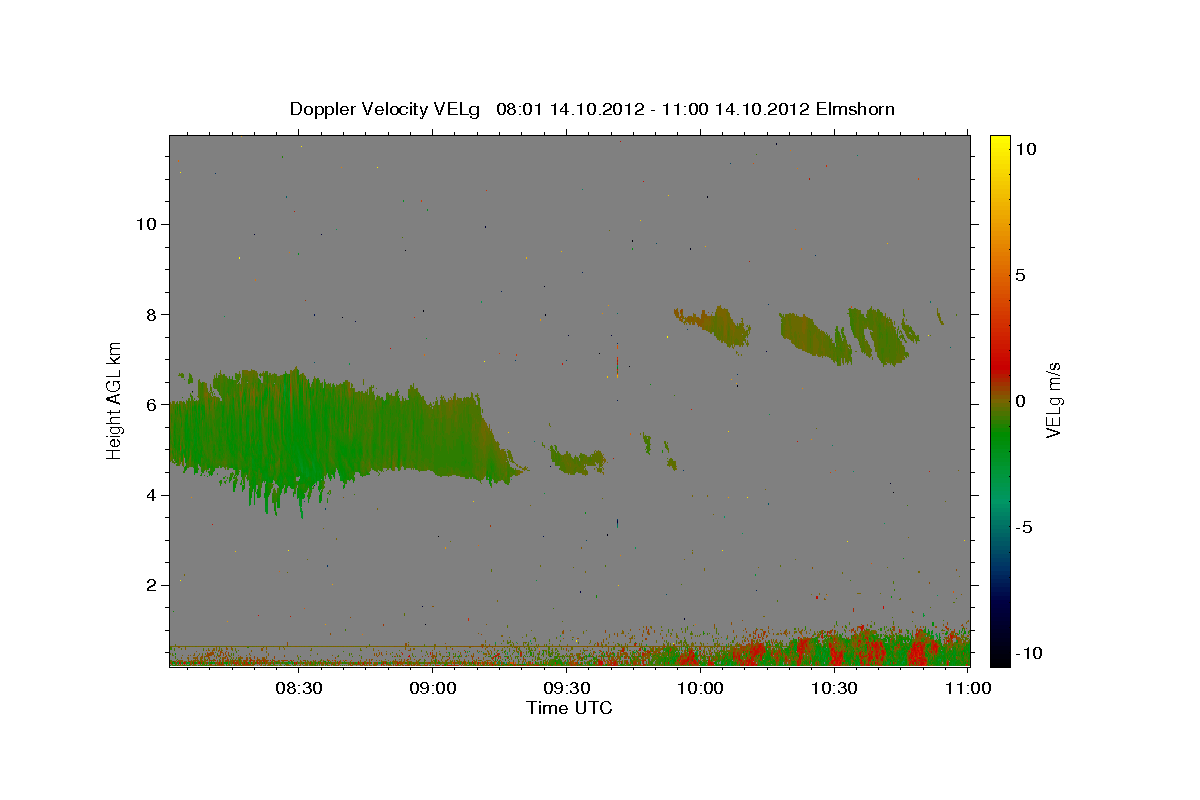
Task: Click the plot title 'Doppler Velocity VELg'
Action: click(384, 109)
